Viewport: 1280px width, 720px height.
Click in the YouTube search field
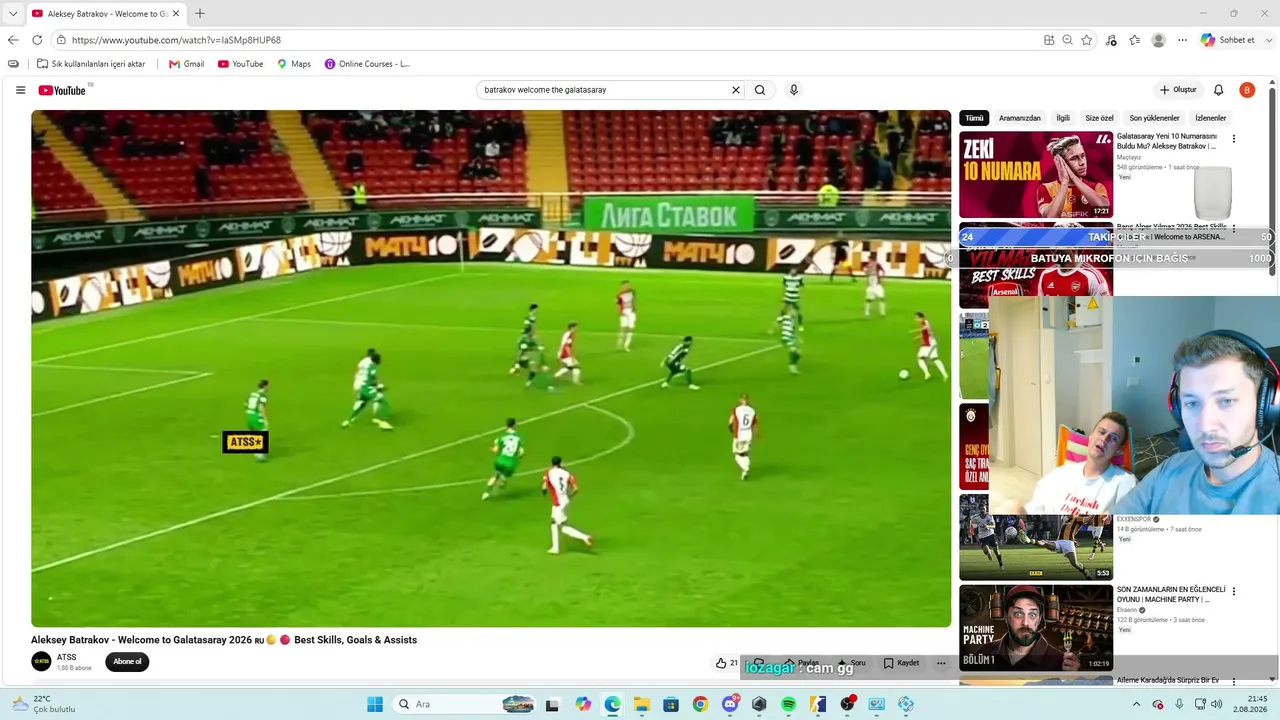click(x=604, y=90)
